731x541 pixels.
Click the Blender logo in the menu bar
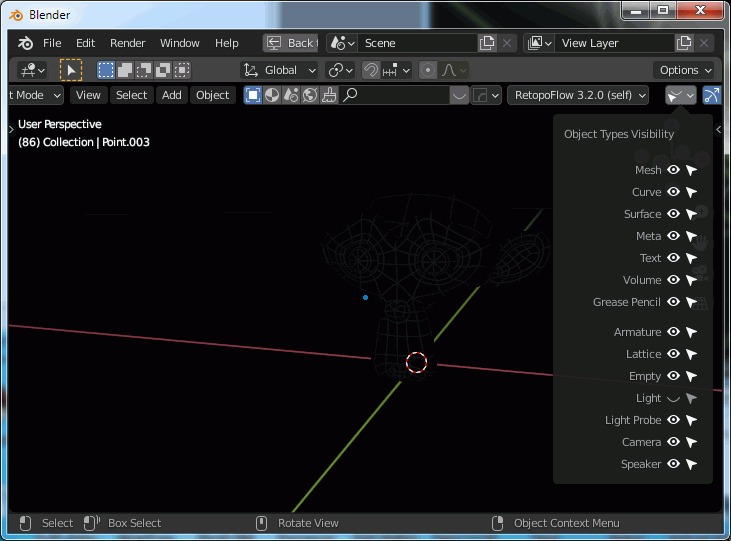(25, 43)
